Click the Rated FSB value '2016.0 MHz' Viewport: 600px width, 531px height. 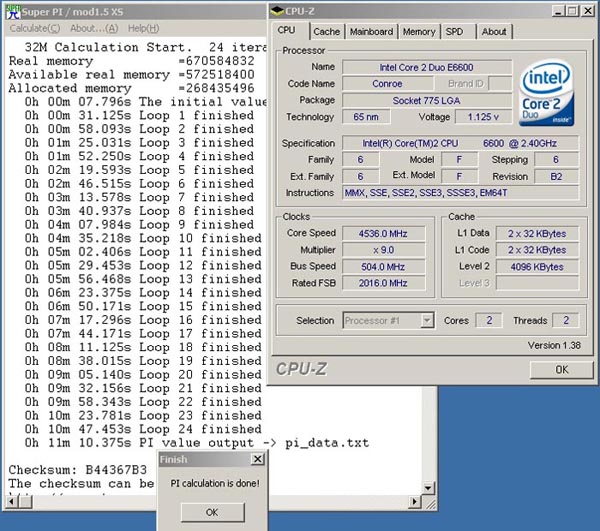pyautogui.click(x=383, y=283)
